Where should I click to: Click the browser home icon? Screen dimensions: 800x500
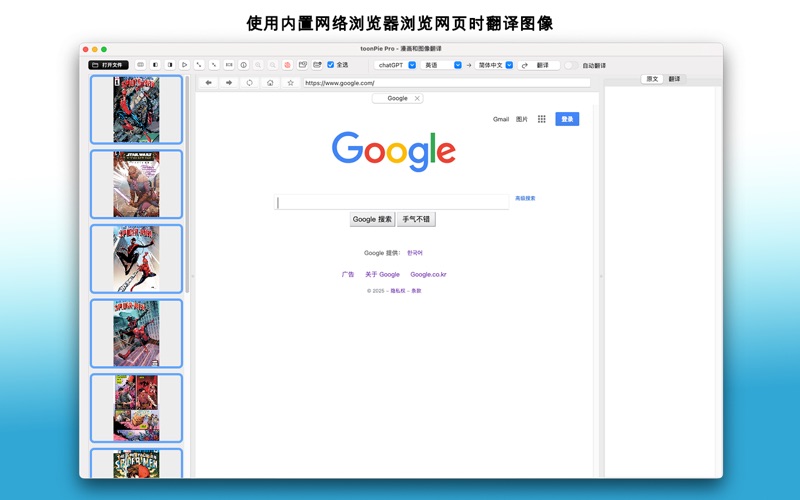[270, 83]
